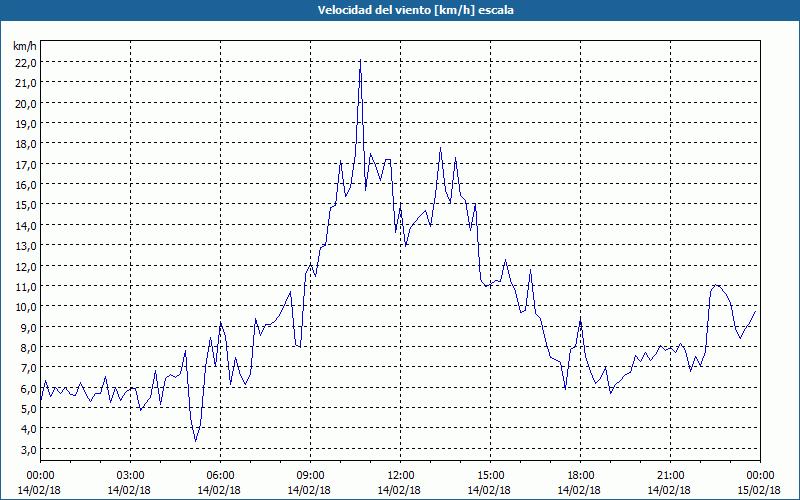Select the '21,0' y-axis label
Viewport: 800px width, 500px height.
[27, 83]
